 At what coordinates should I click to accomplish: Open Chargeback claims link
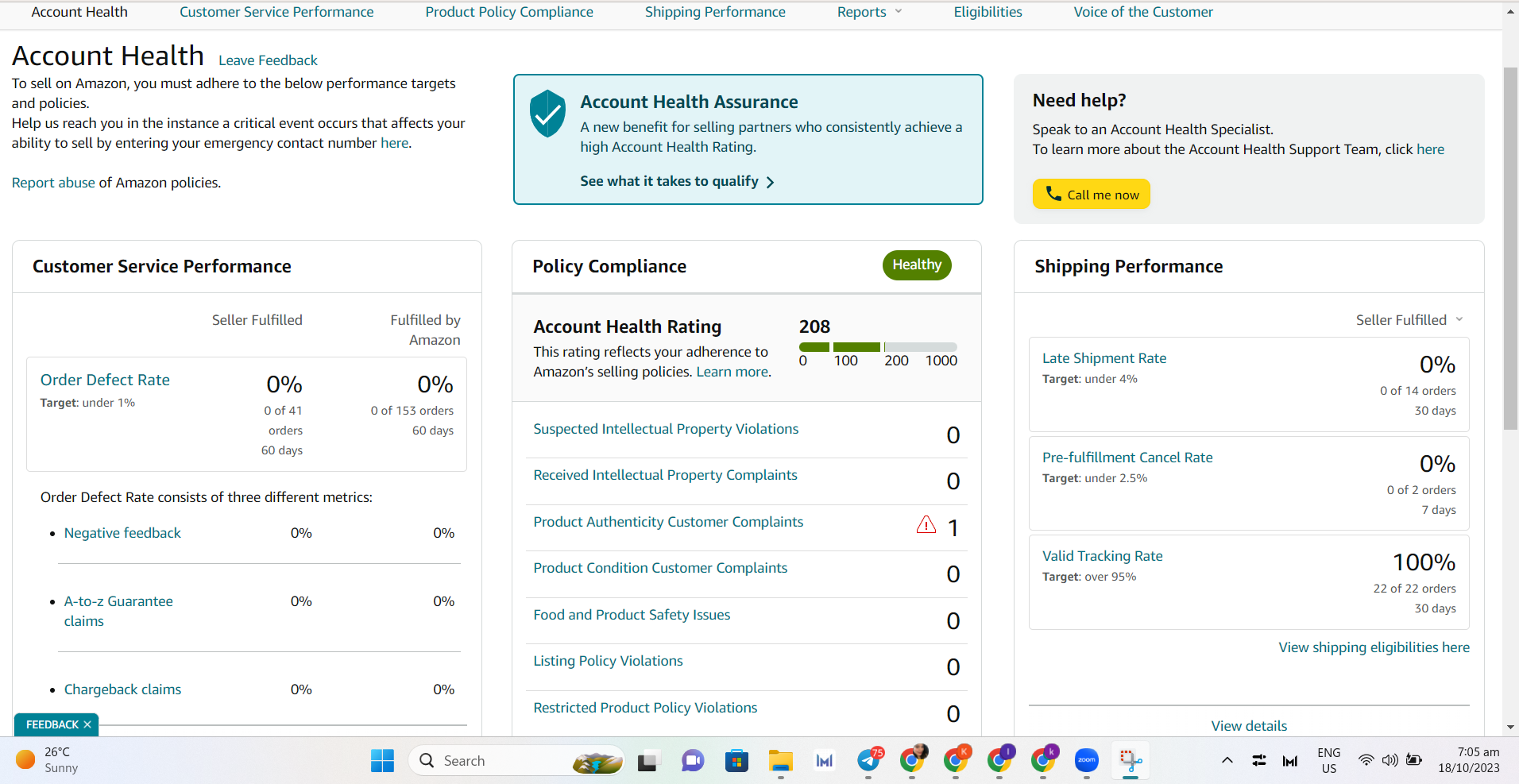pyautogui.click(x=122, y=689)
